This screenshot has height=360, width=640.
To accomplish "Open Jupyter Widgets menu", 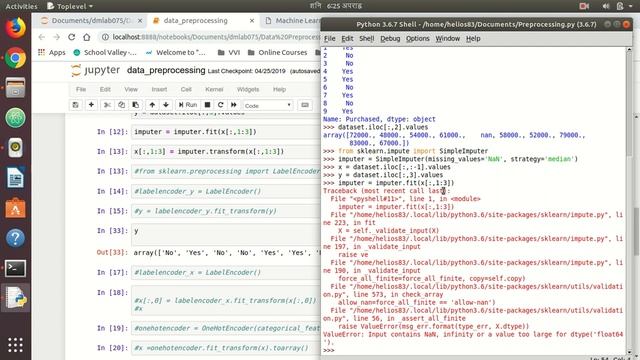I will pyautogui.click(x=248, y=89).
